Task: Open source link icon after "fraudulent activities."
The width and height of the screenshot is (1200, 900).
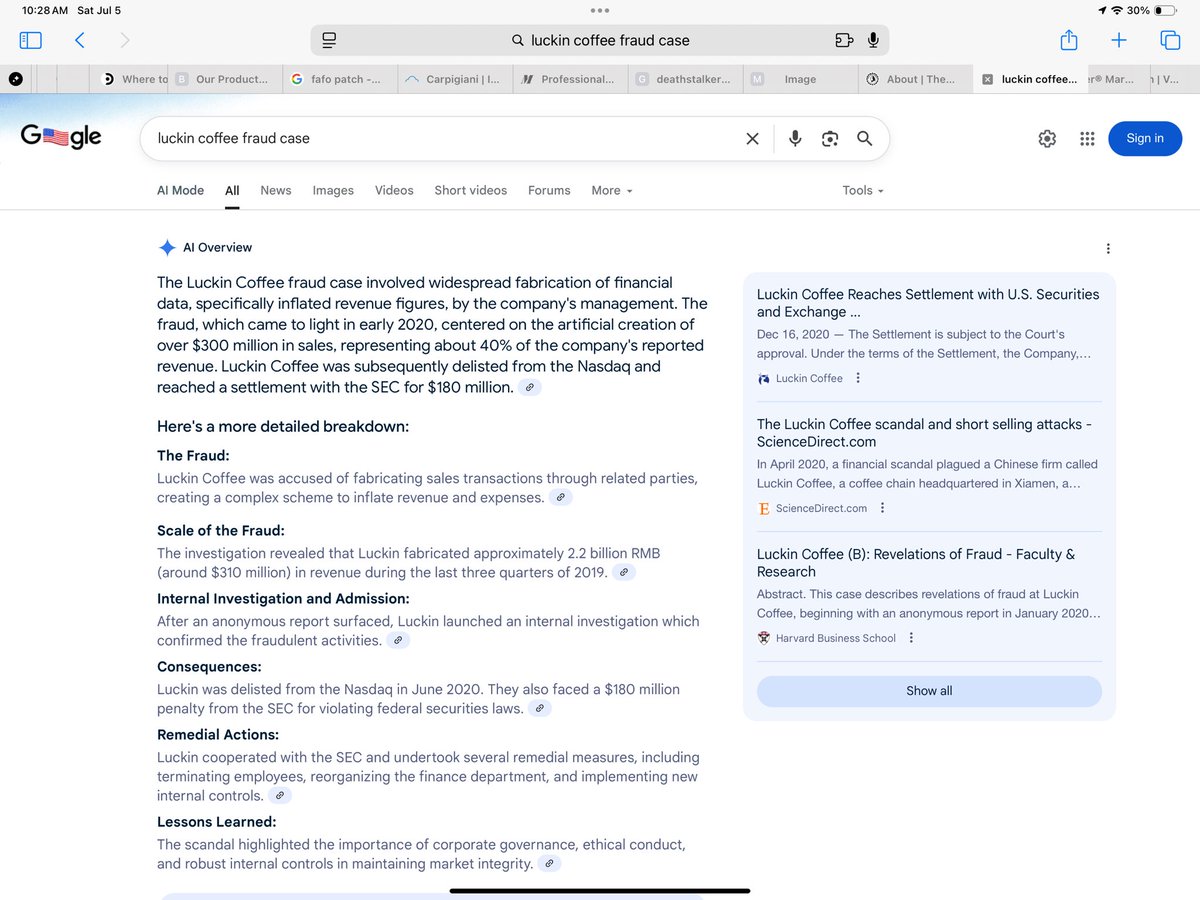Action: coord(398,641)
